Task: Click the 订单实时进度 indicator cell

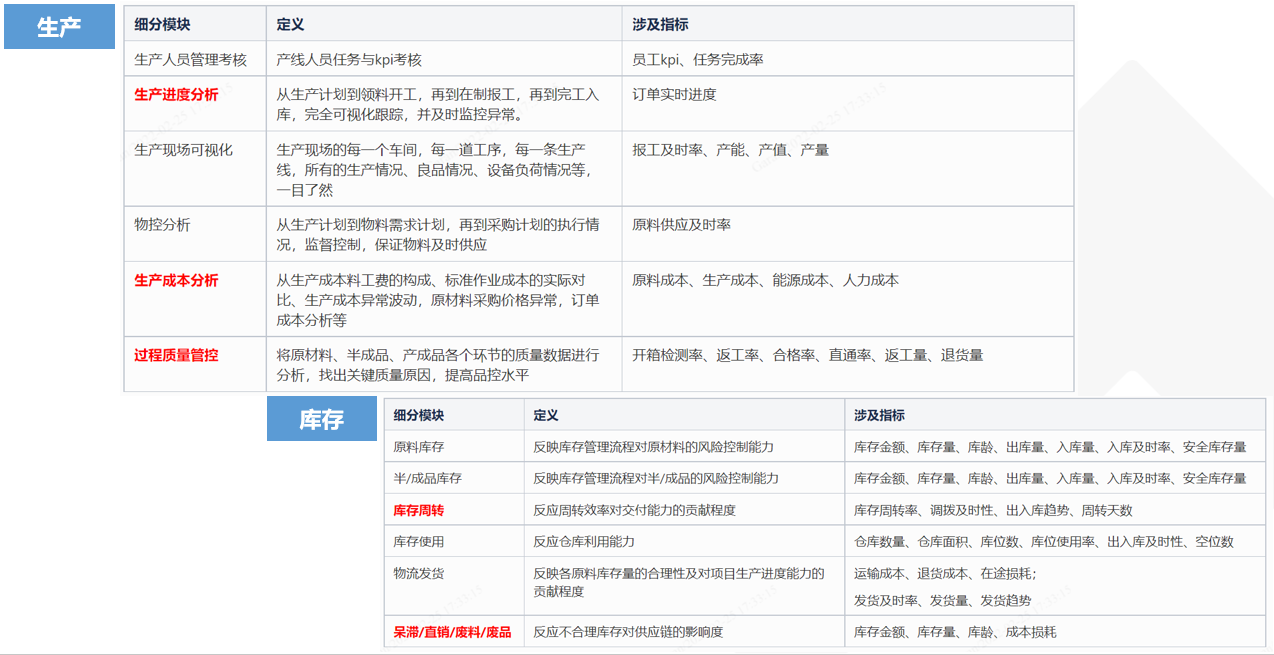Action: click(x=674, y=95)
